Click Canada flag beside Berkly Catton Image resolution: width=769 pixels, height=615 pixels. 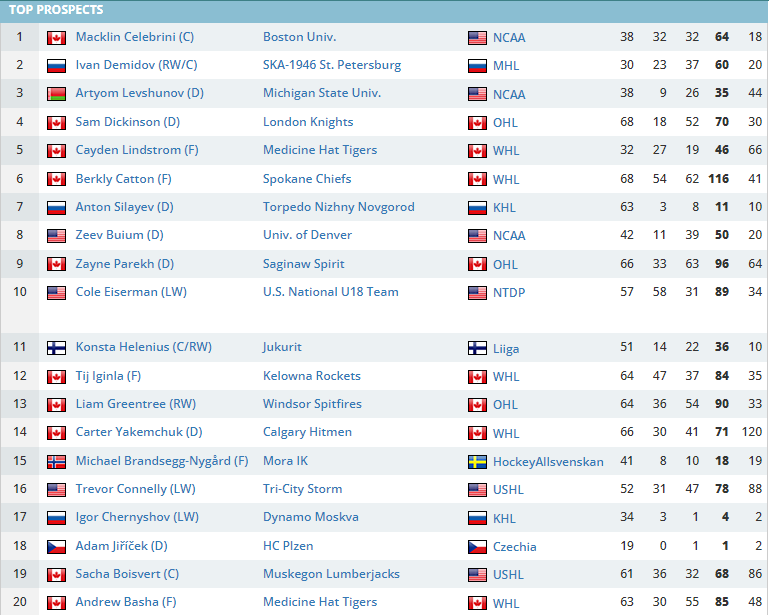[56, 179]
